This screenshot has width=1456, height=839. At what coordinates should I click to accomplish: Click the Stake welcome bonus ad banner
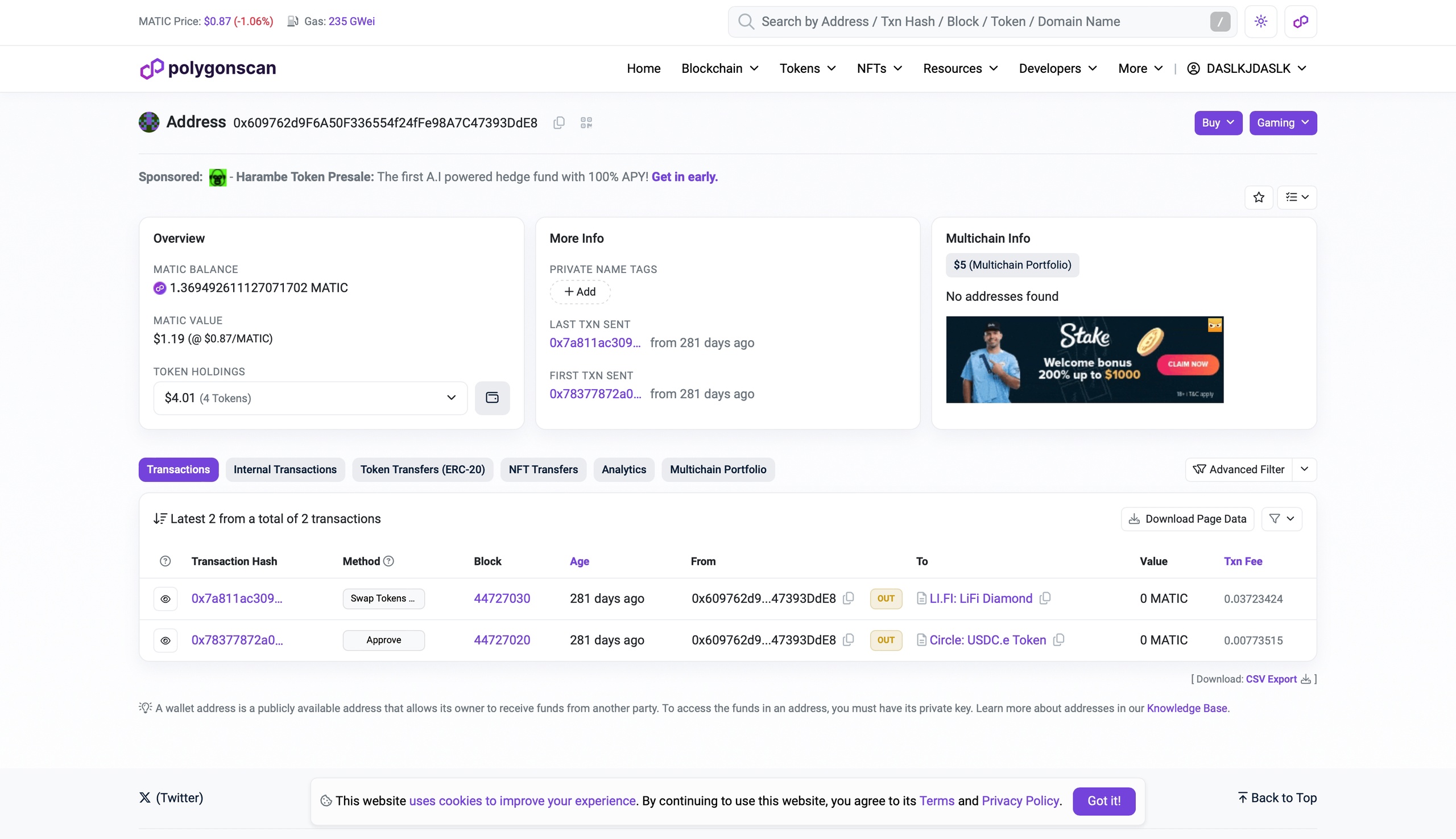pyautogui.click(x=1085, y=359)
